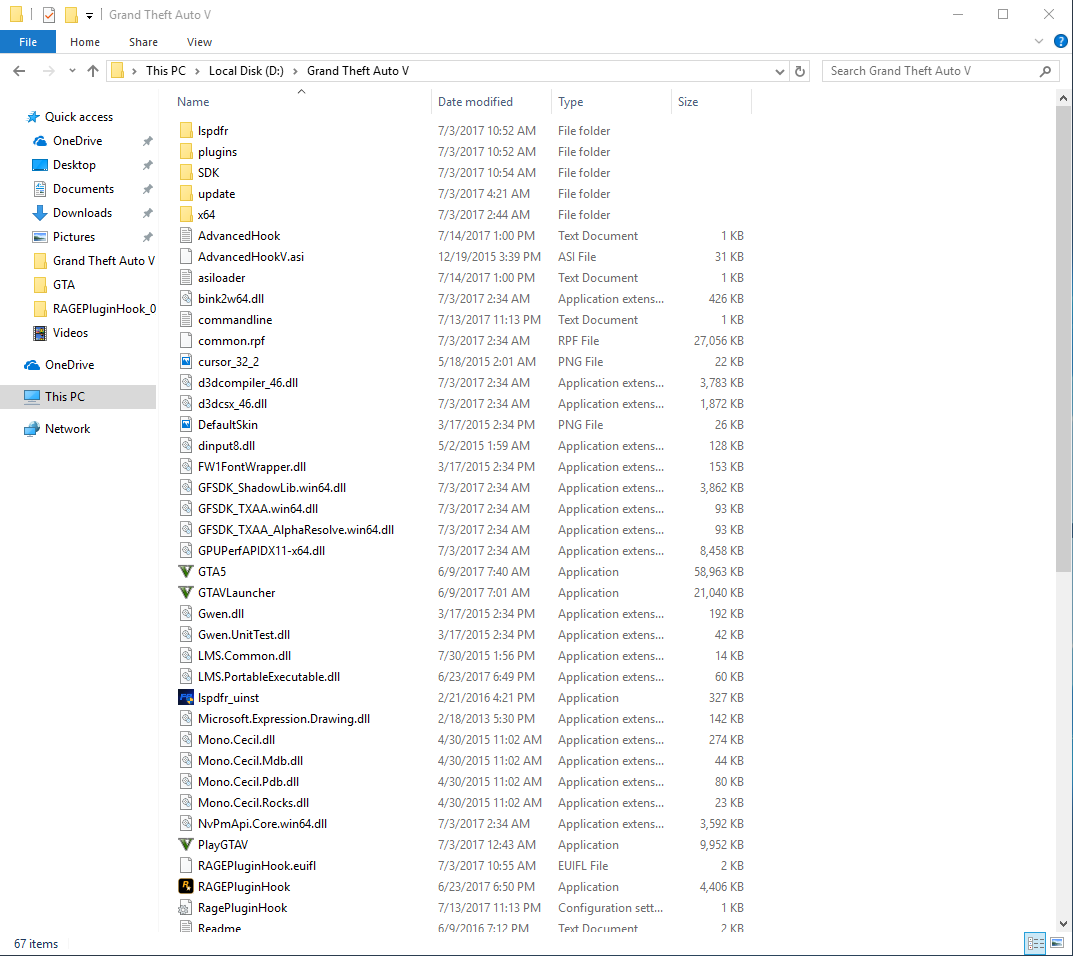
Task: Click the Network icon in sidebar
Action: tap(31, 429)
